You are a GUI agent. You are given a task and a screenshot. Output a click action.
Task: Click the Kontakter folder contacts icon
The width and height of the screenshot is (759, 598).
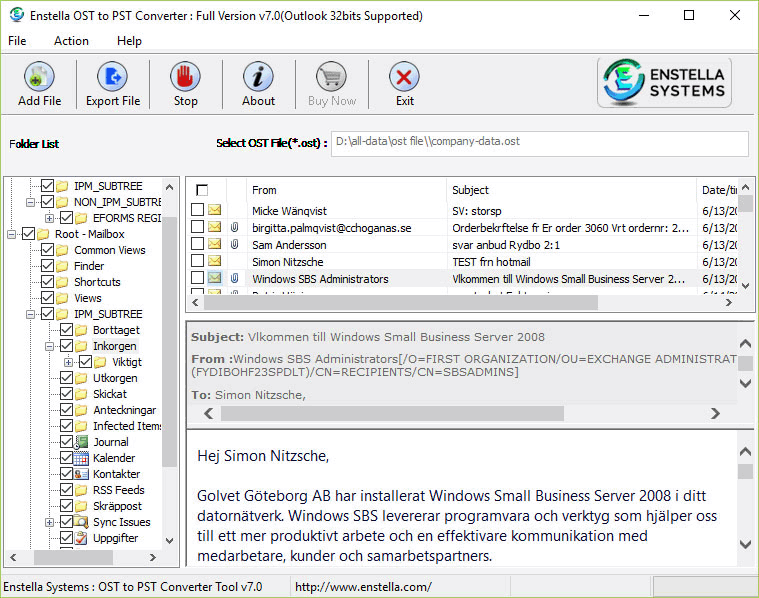pyautogui.click(x=83, y=474)
